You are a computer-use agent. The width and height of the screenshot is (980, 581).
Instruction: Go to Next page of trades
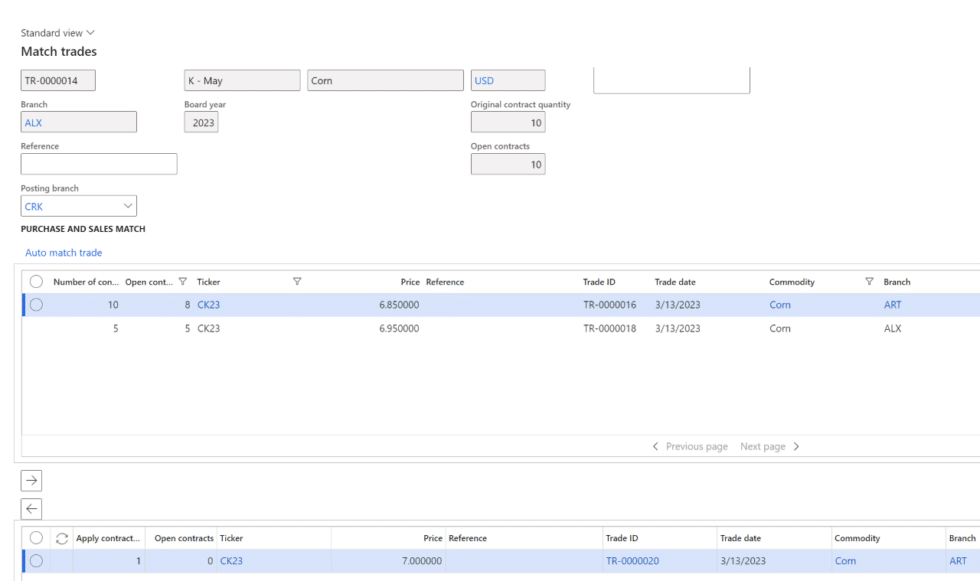763,446
